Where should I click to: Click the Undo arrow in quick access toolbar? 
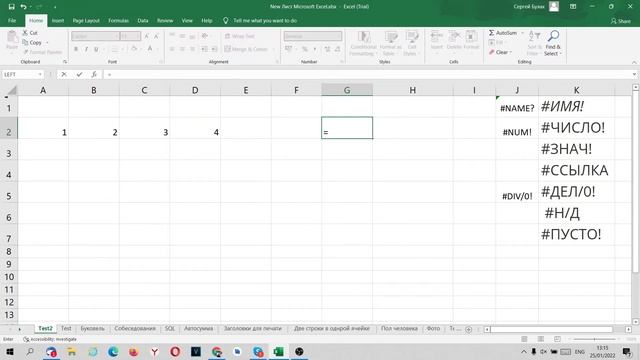[24, 7]
